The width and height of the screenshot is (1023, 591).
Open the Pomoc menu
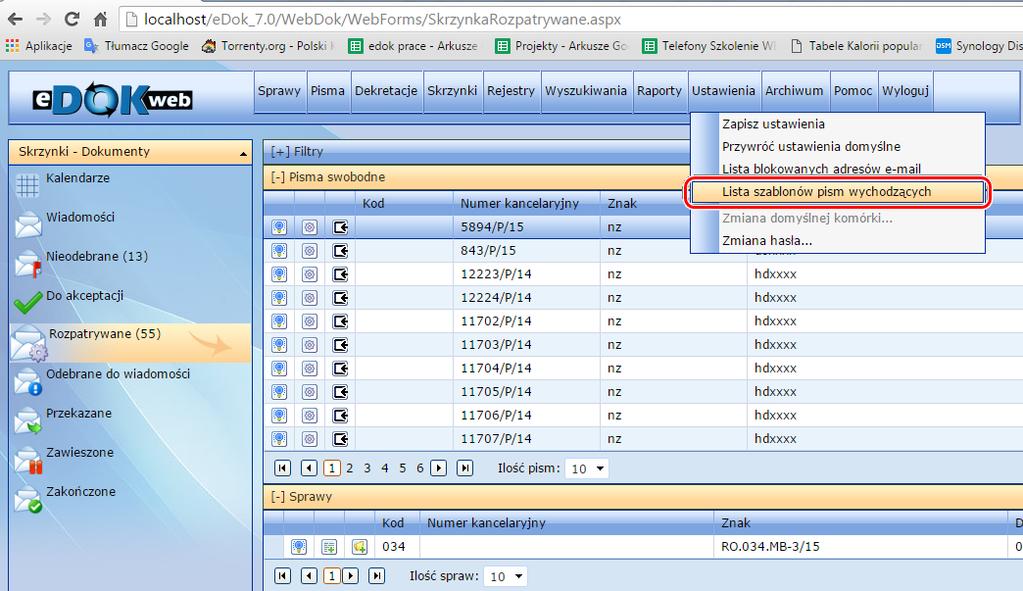point(853,91)
